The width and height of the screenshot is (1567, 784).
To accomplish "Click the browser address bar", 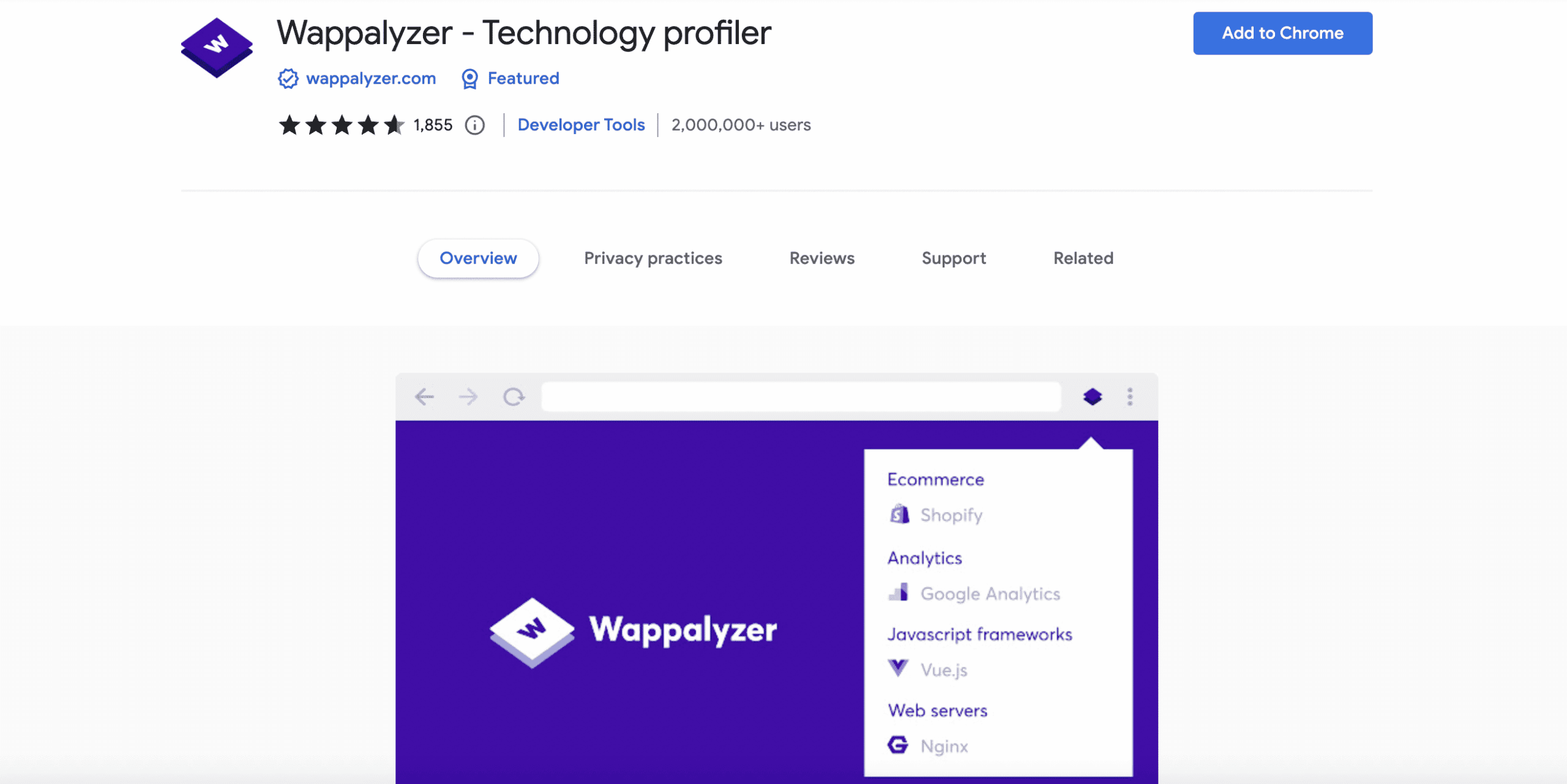I will coord(800,396).
